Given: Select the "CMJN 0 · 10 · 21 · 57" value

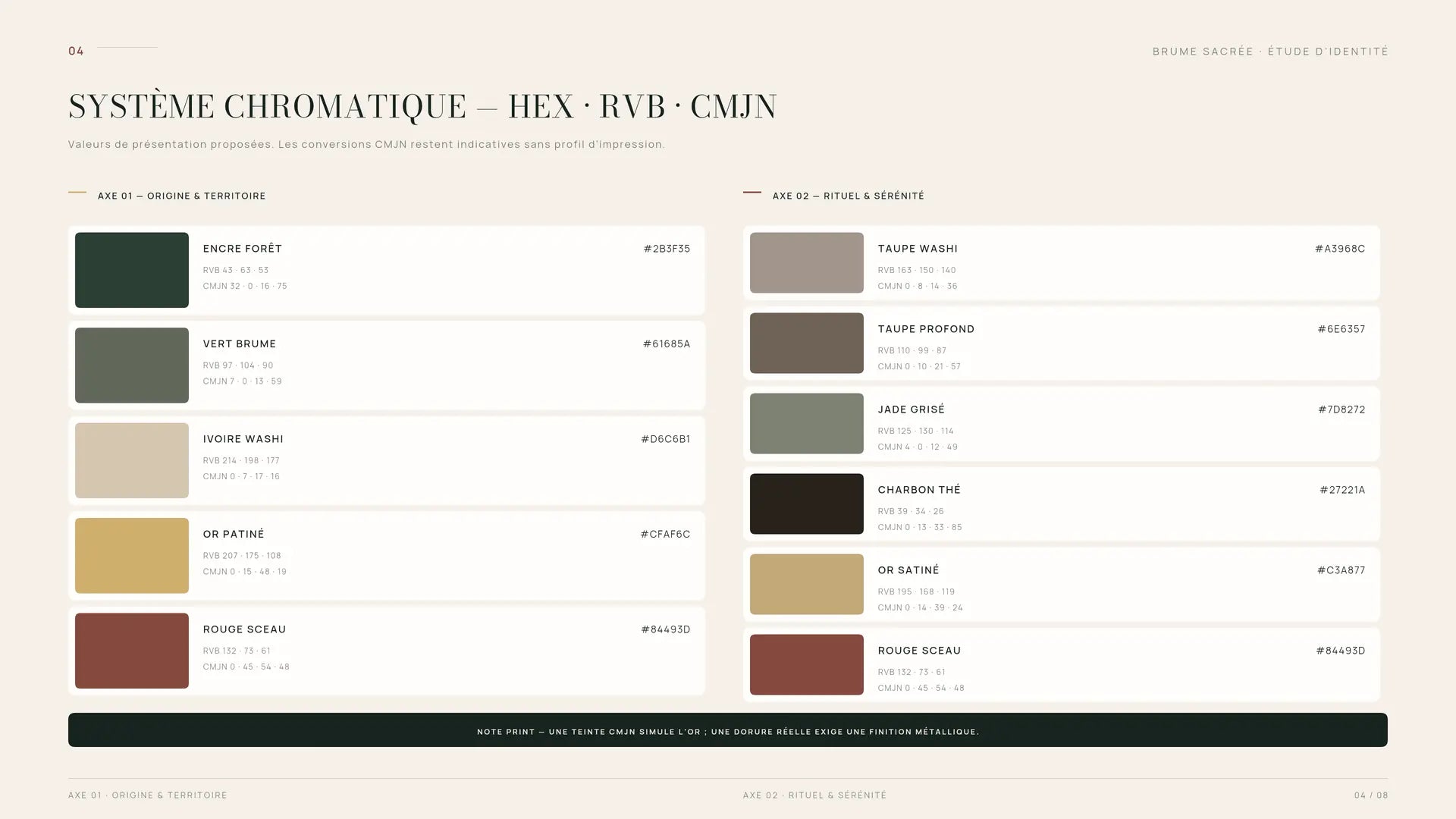Looking at the screenshot, I should tap(919, 366).
